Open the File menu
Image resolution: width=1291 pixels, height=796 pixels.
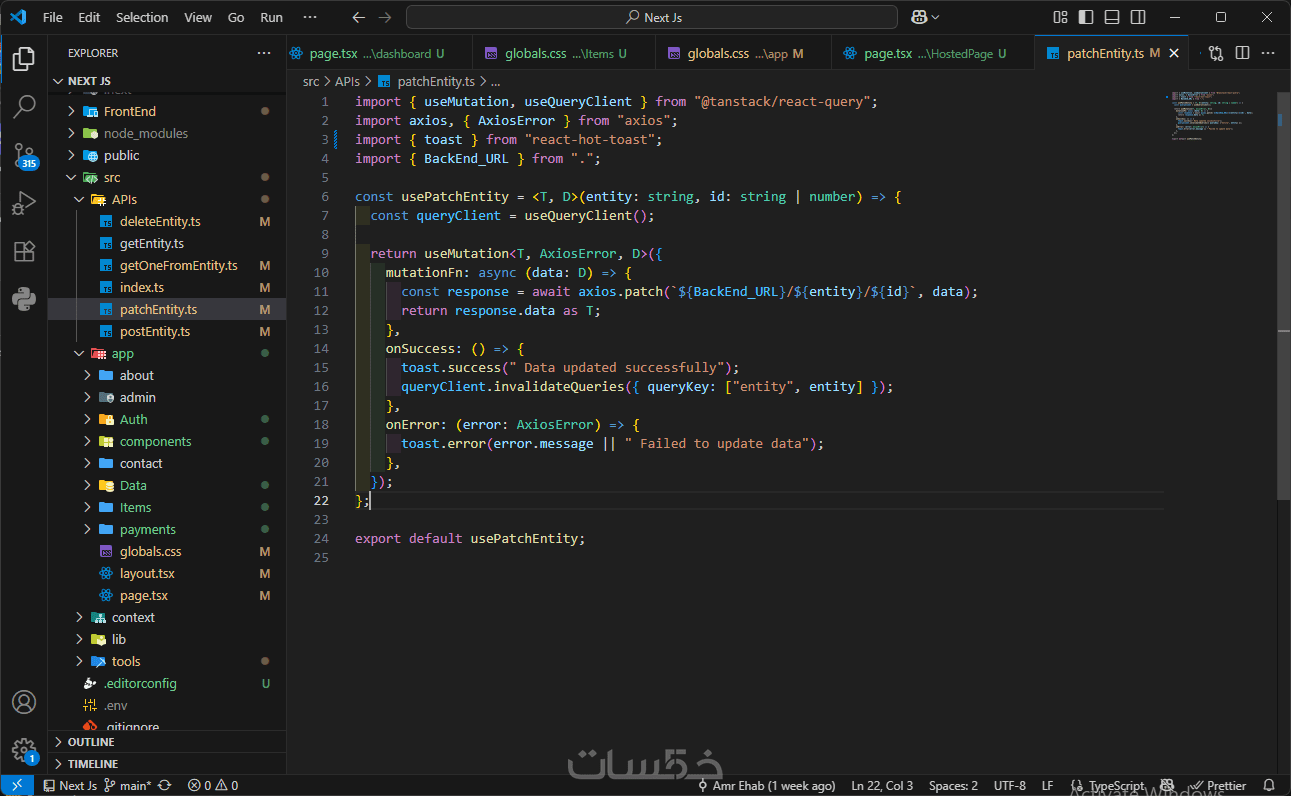coord(52,17)
